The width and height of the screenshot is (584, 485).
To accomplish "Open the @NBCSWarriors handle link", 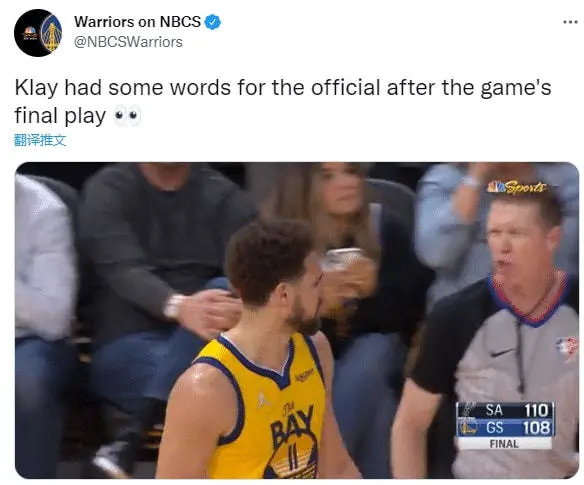I will point(128,42).
